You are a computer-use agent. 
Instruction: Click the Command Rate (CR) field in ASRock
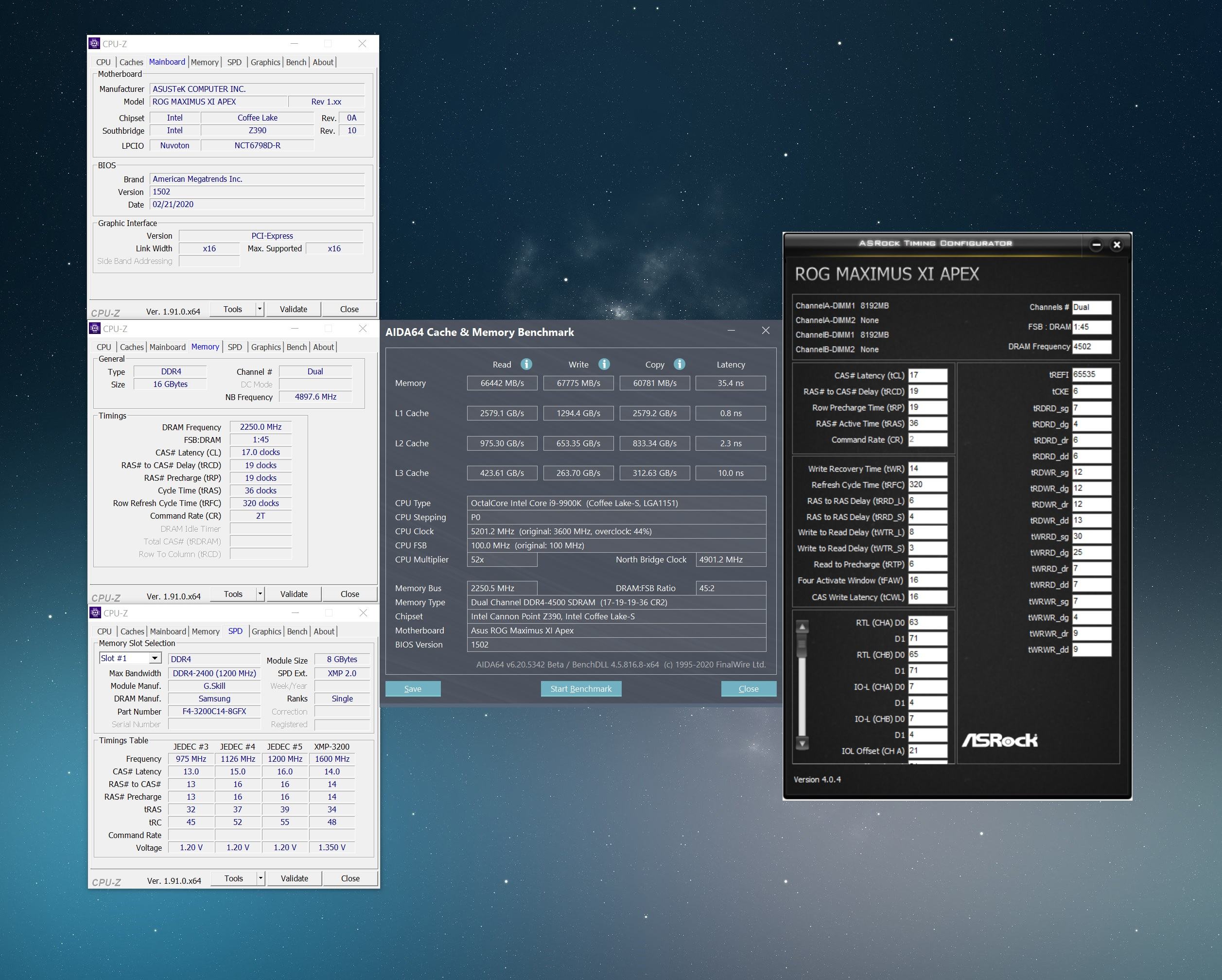[x=927, y=439]
